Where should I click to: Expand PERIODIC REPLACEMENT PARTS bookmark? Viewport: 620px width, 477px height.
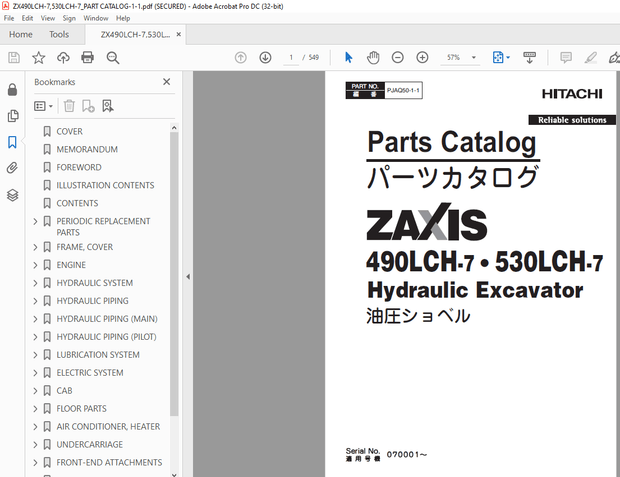click(35, 221)
